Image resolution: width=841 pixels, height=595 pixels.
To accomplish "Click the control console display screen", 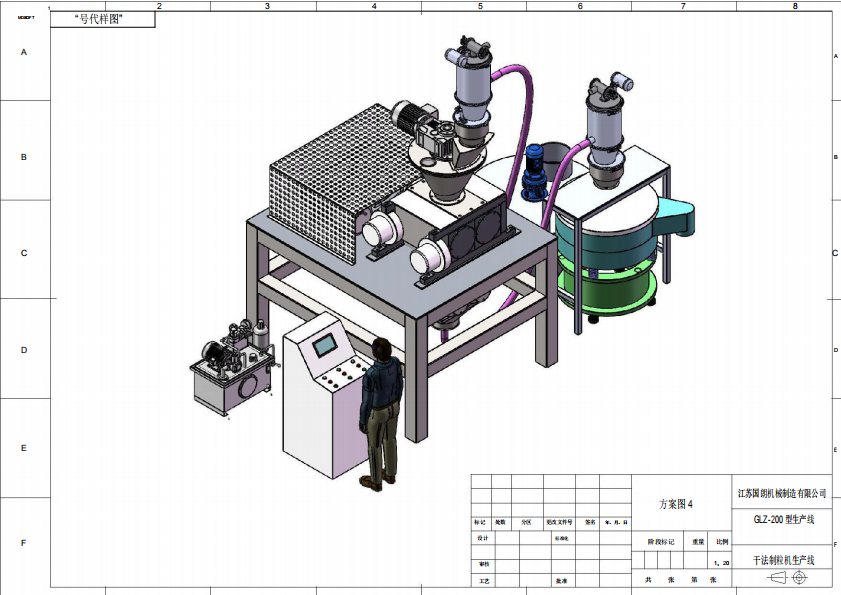I will (x=326, y=346).
